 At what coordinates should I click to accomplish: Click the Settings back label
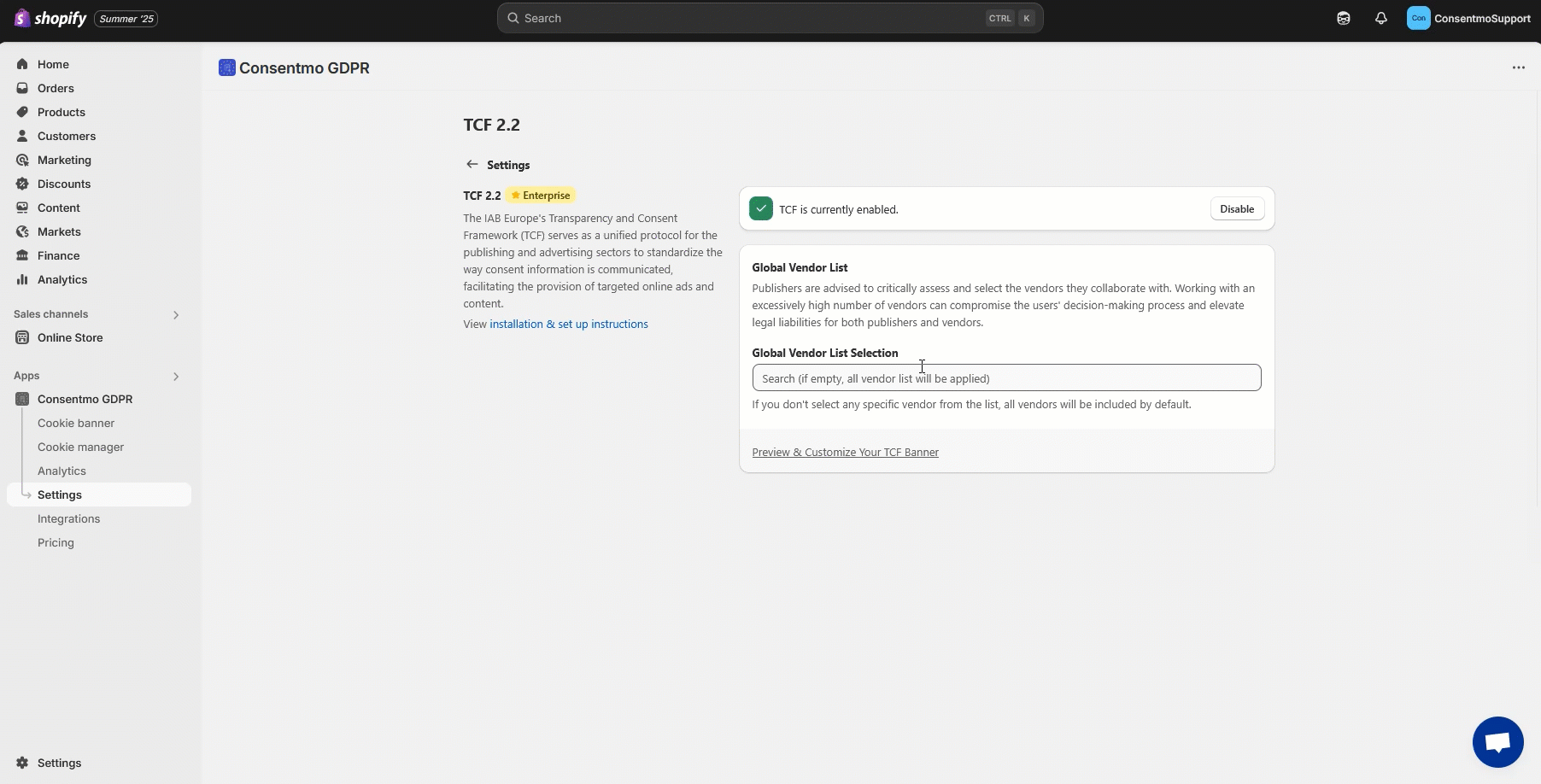[x=508, y=165]
